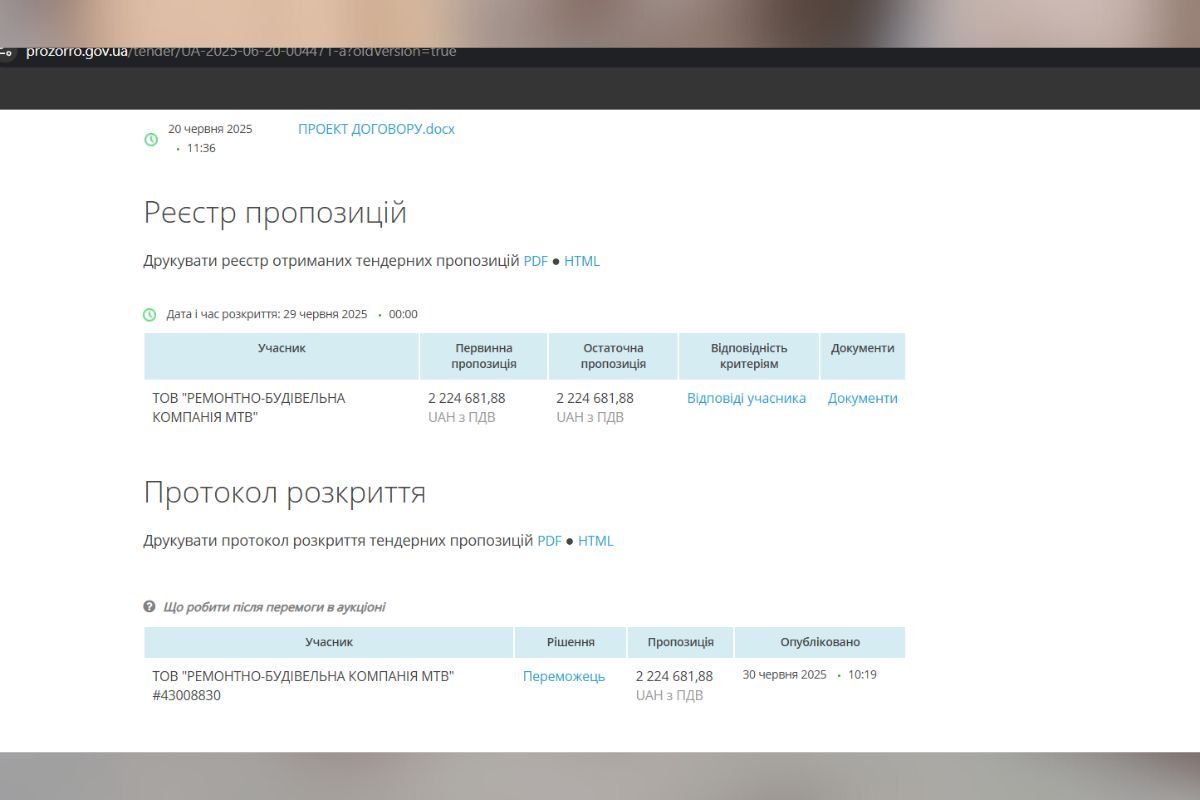Select the winner's company name with #43008830
Screen dimensions: 1200x800
click(302, 686)
